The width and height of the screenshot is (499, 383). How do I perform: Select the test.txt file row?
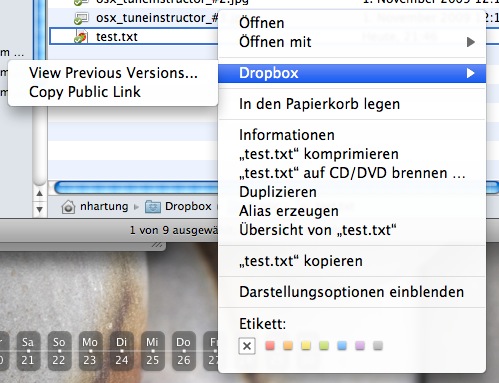click(x=134, y=36)
